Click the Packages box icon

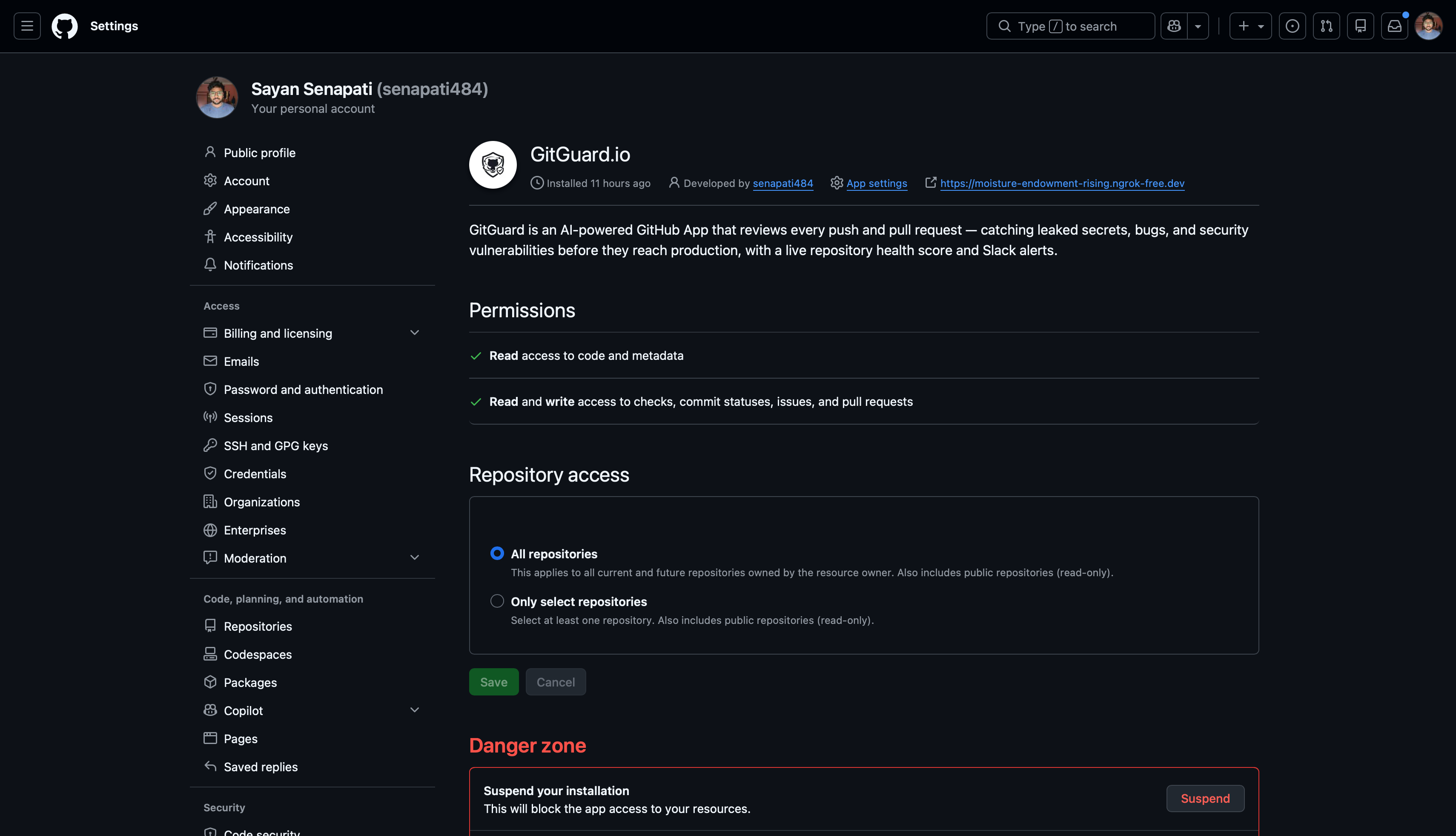coord(210,682)
